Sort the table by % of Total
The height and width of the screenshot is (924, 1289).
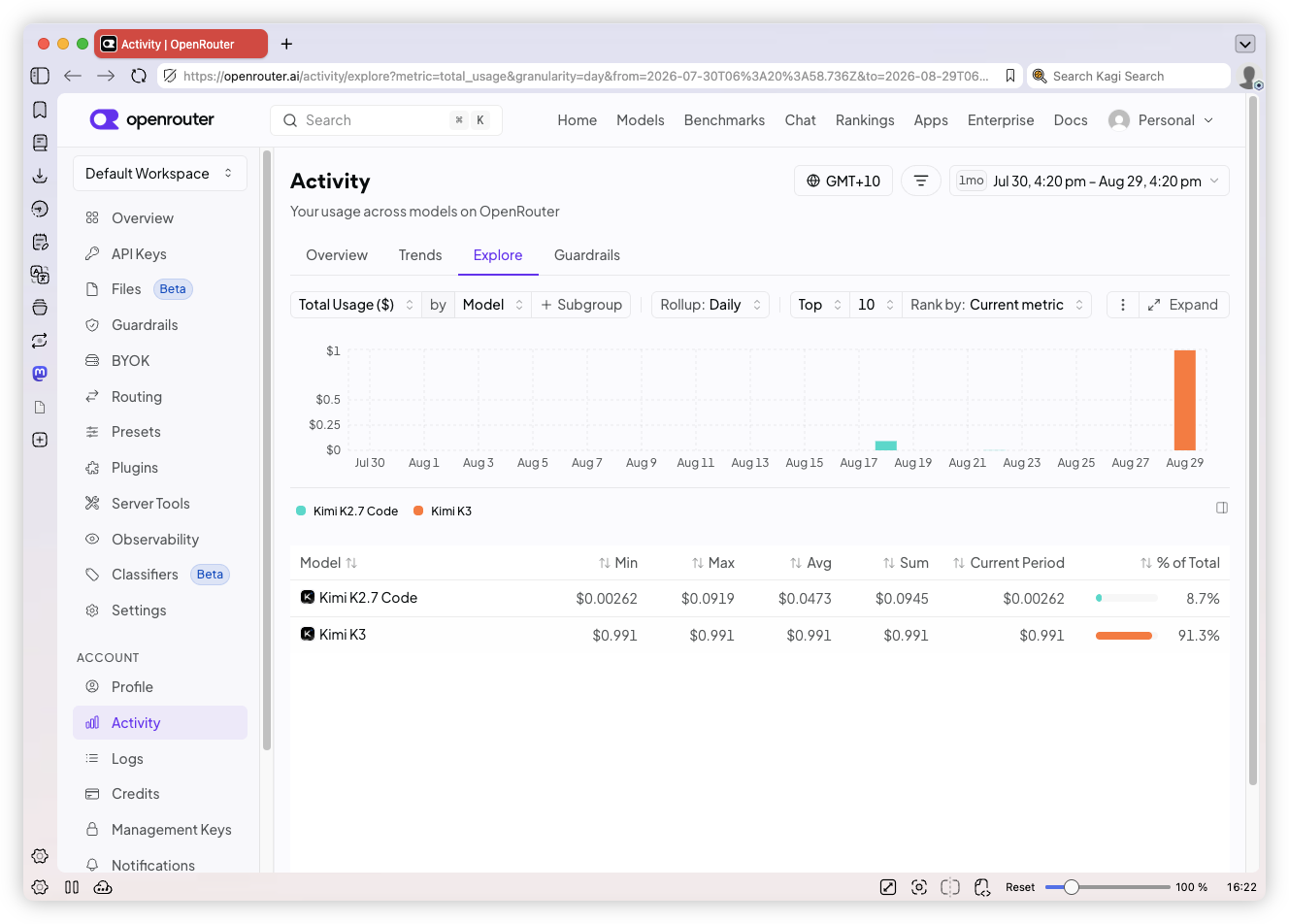(x=1179, y=563)
